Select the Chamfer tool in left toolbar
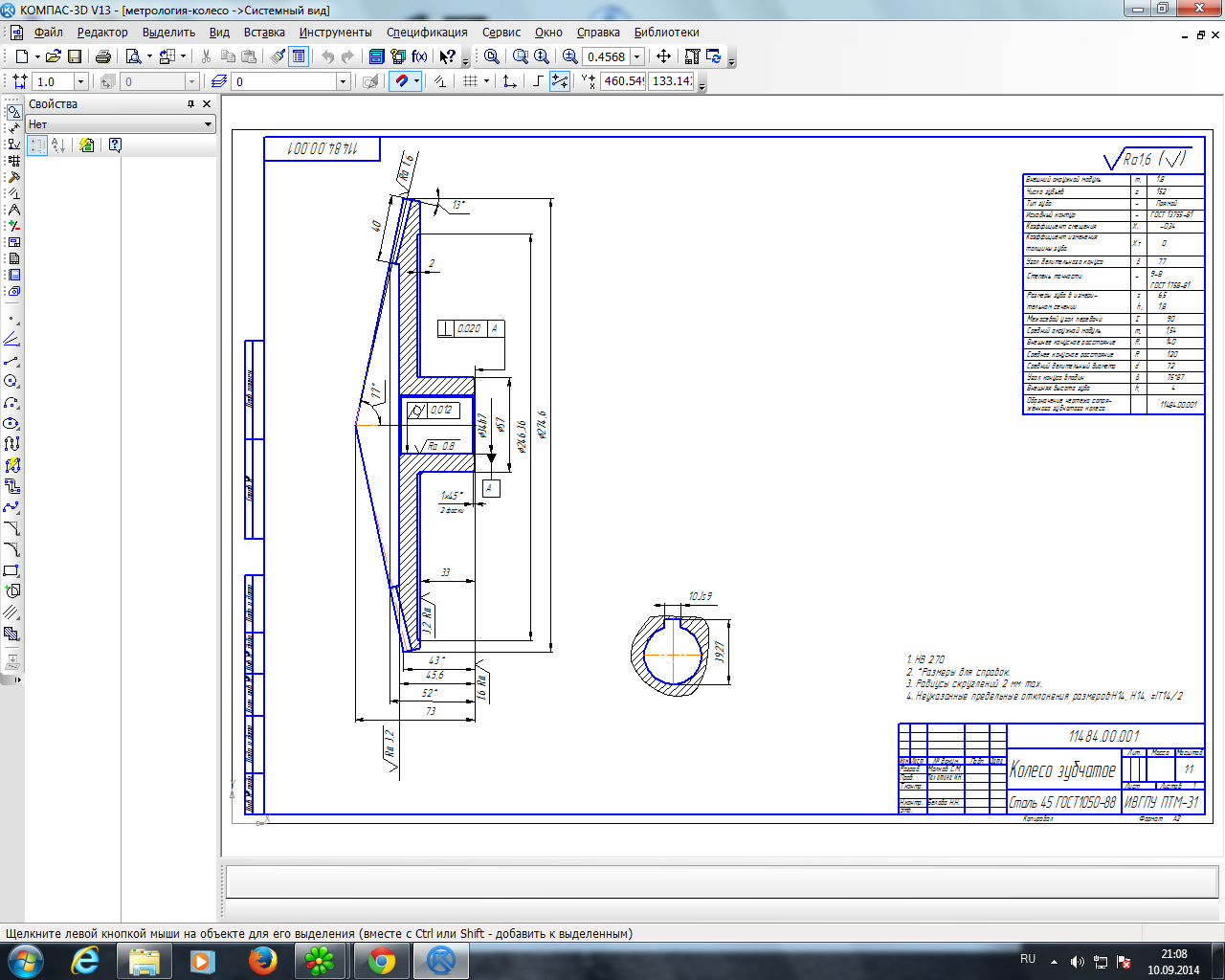This screenshot has width=1225, height=980. pyautogui.click(x=11, y=528)
